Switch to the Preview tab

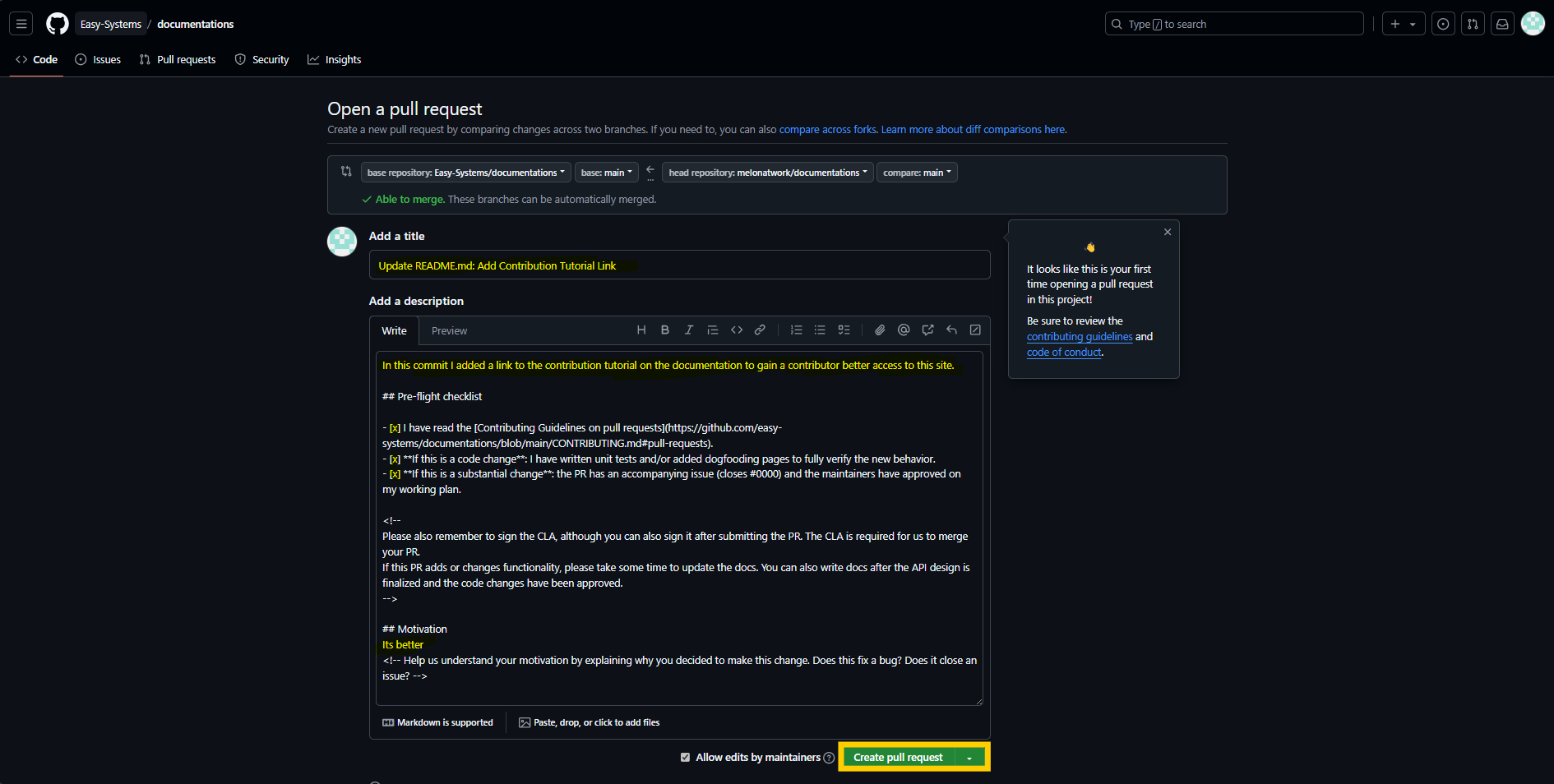click(449, 331)
